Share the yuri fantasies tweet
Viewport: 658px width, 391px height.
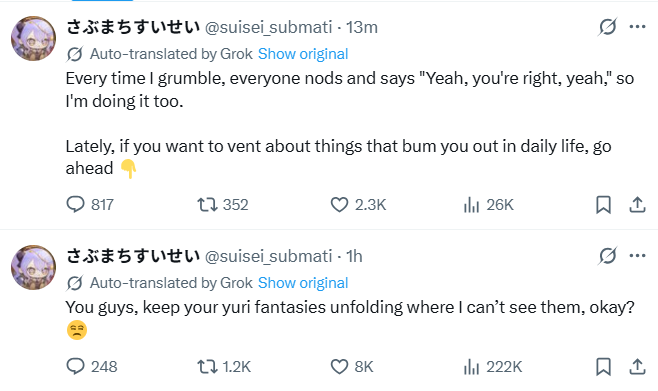[637, 367]
